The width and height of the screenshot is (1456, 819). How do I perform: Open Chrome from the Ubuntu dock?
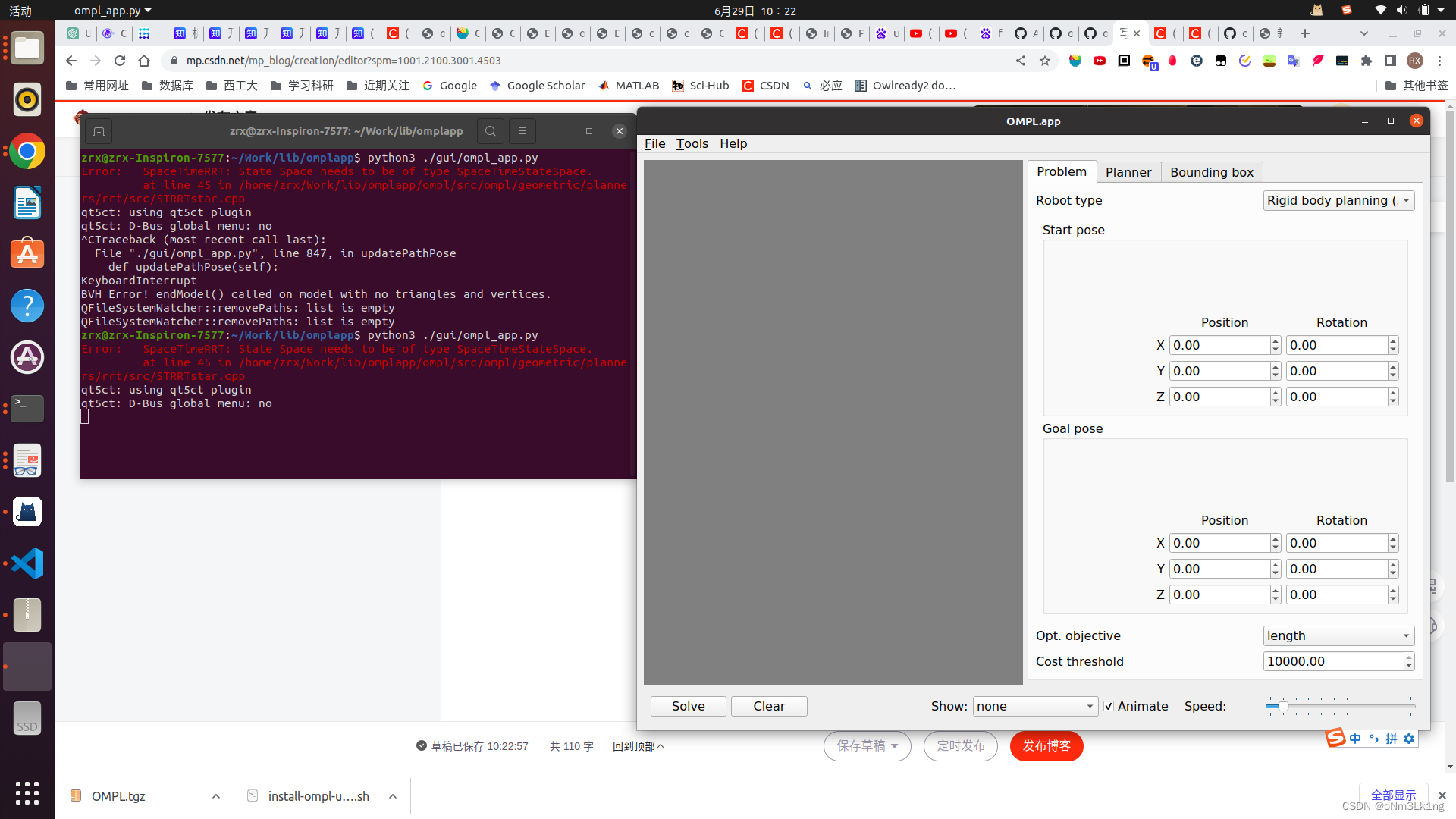27,151
